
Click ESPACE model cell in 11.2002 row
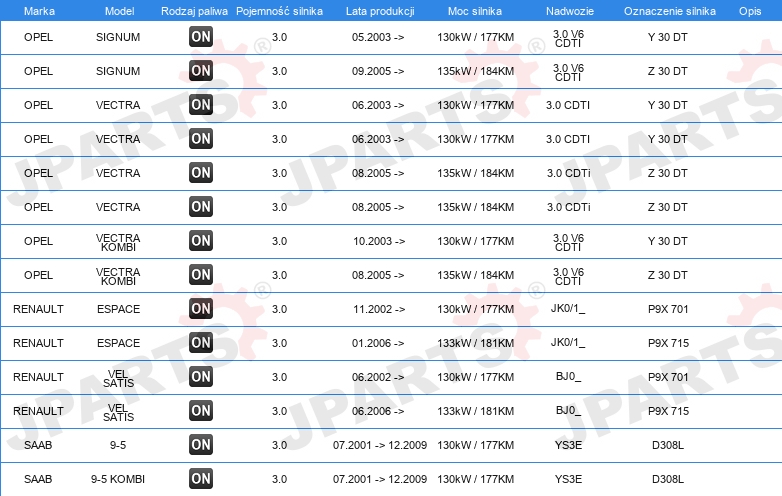click(118, 309)
